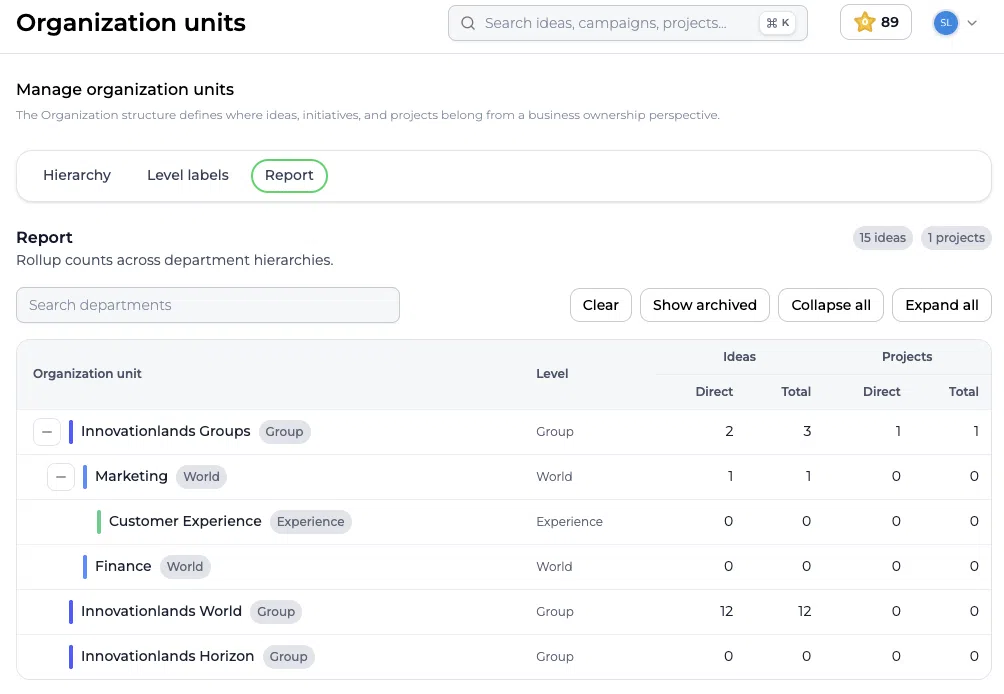Click Show archived
1004x694 pixels.
(x=705, y=305)
